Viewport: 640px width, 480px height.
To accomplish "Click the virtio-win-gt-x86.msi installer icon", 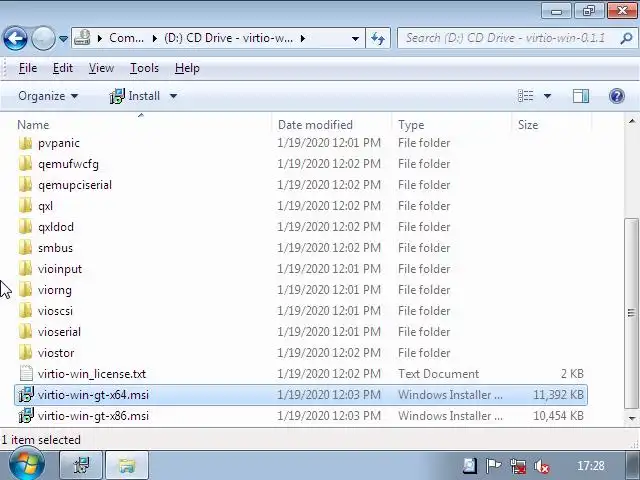I will pyautogui.click(x=26, y=416).
